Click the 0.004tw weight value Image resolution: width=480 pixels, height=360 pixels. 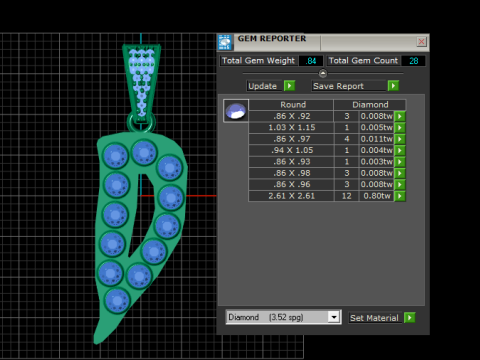tap(377, 150)
